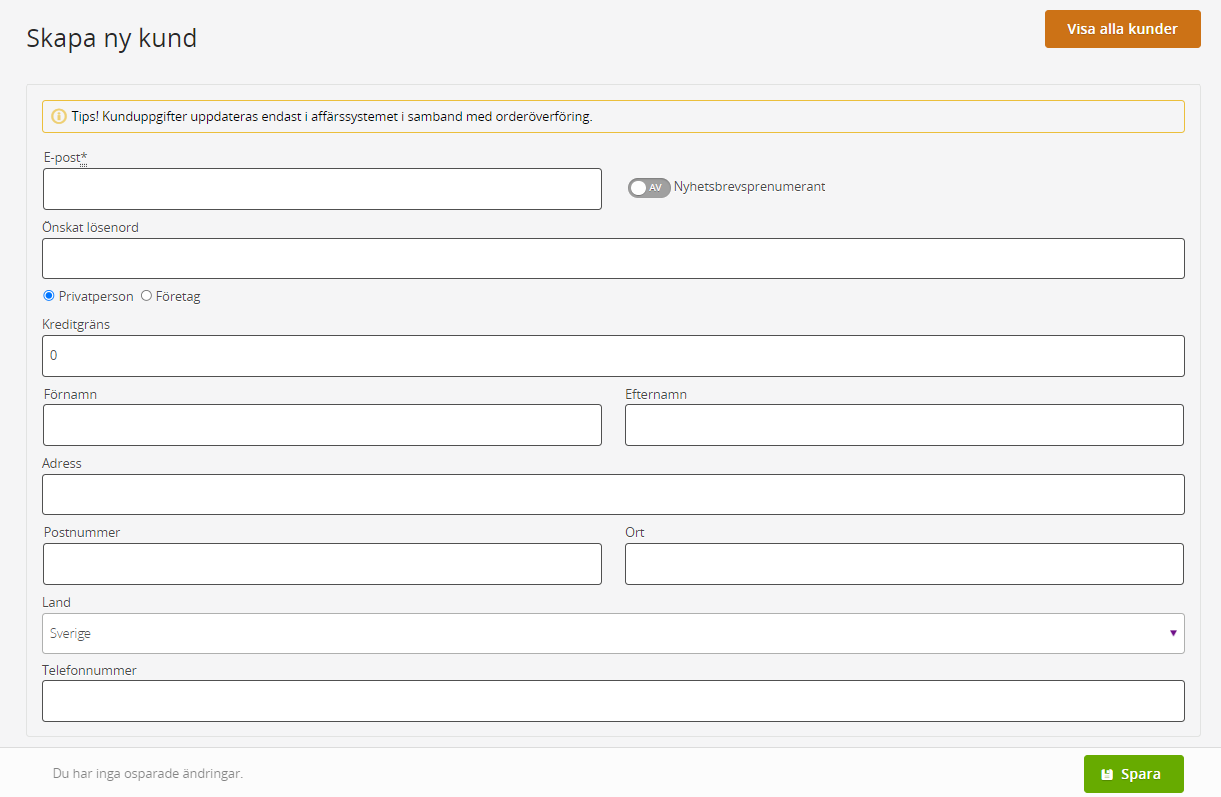Click the Skapa ny kund heading
The height and width of the screenshot is (797, 1221).
coord(111,38)
